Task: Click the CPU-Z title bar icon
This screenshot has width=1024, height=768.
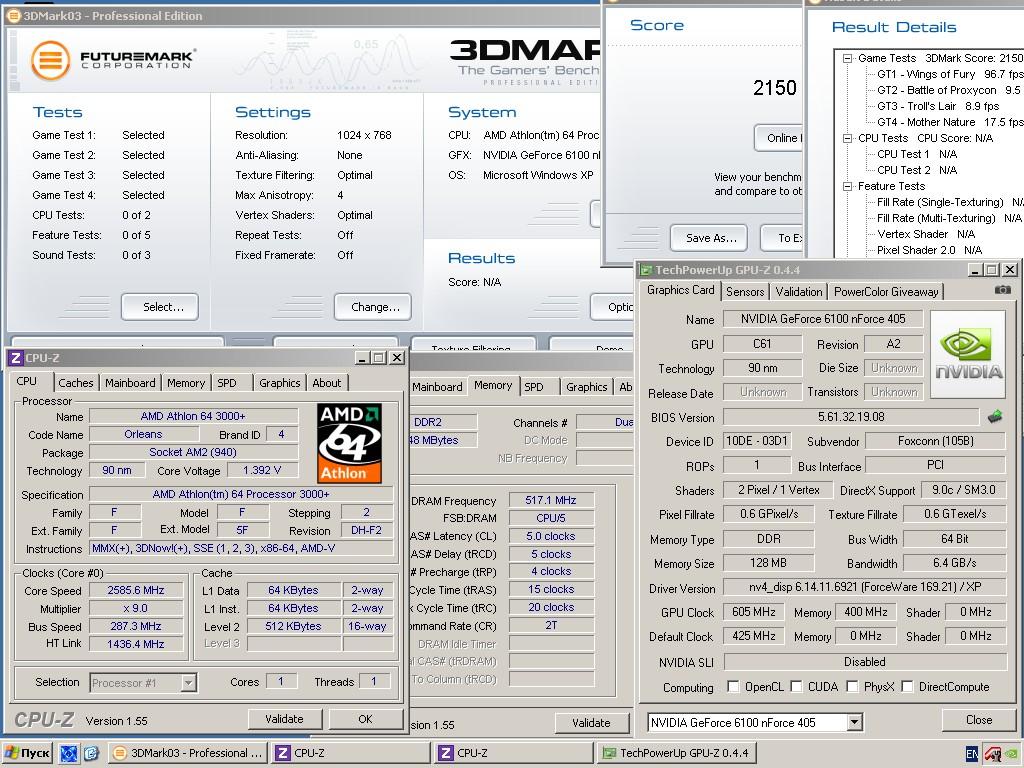Action: coord(16,358)
